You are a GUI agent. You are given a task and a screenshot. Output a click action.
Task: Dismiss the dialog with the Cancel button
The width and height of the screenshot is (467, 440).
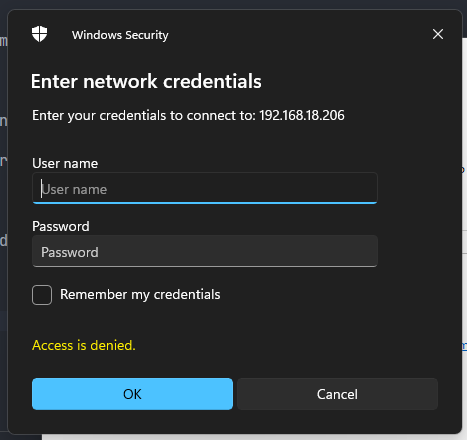click(337, 394)
